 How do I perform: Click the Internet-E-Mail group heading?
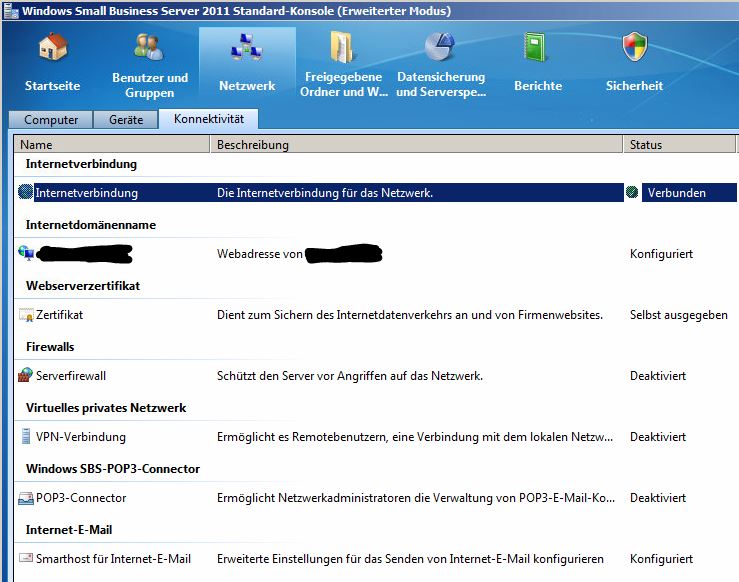pyautogui.click(x=69, y=530)
